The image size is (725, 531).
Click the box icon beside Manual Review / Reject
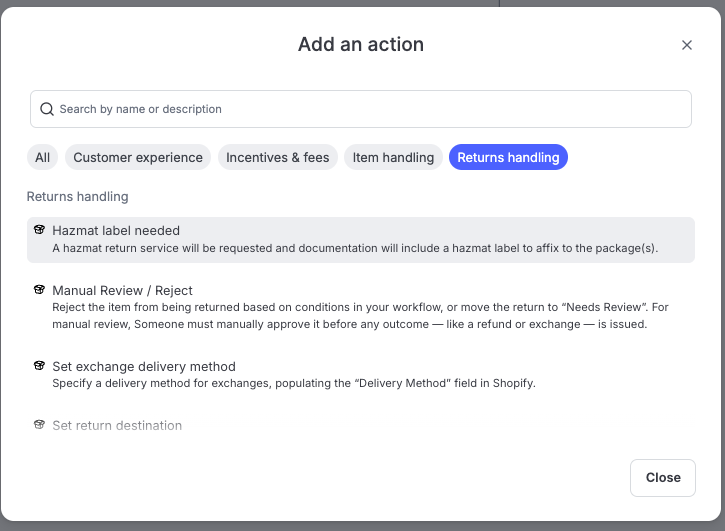click(x=39, y=290)
